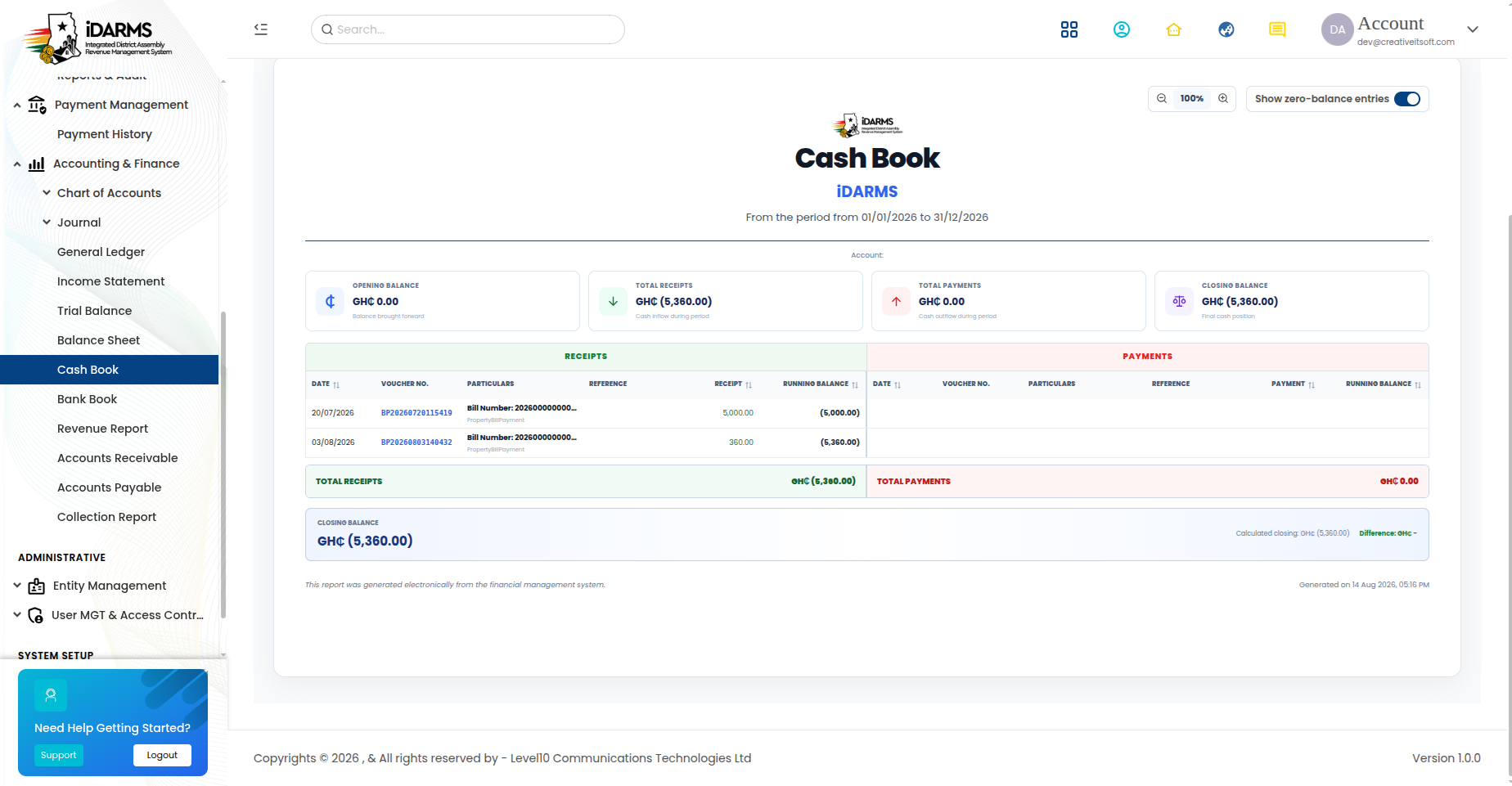Open General Ledger menu item
The height and width of the screenshot is (786, 1512).
pos(101,252)
